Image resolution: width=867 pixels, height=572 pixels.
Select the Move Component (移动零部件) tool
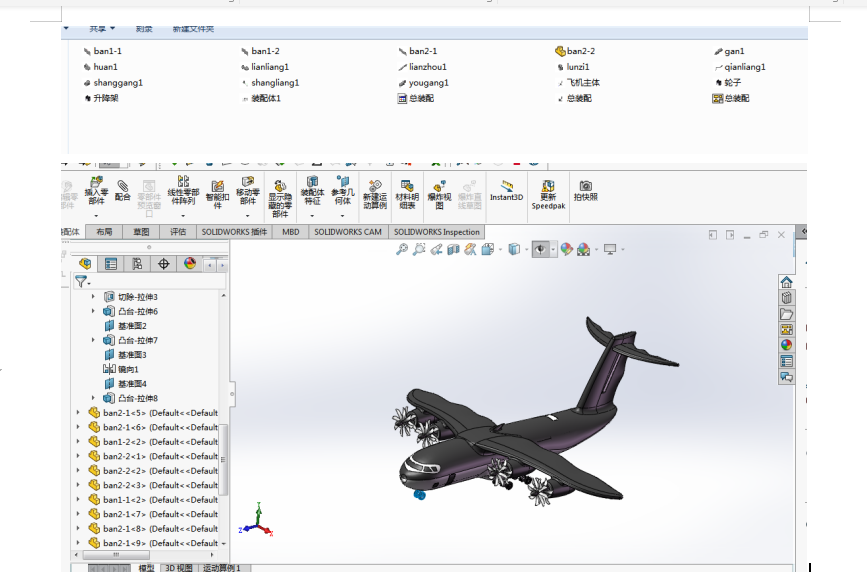(x=247, y=190)
